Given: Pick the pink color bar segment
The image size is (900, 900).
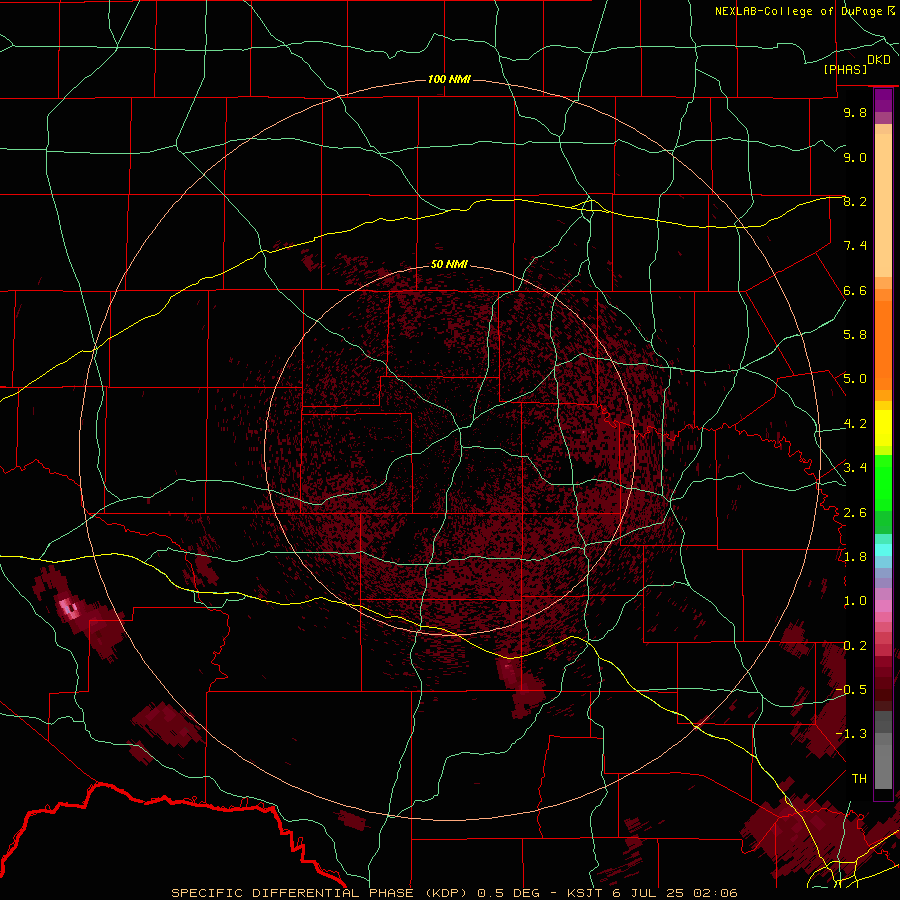Looking at the screenshot, I should click(x=883, y=606).
